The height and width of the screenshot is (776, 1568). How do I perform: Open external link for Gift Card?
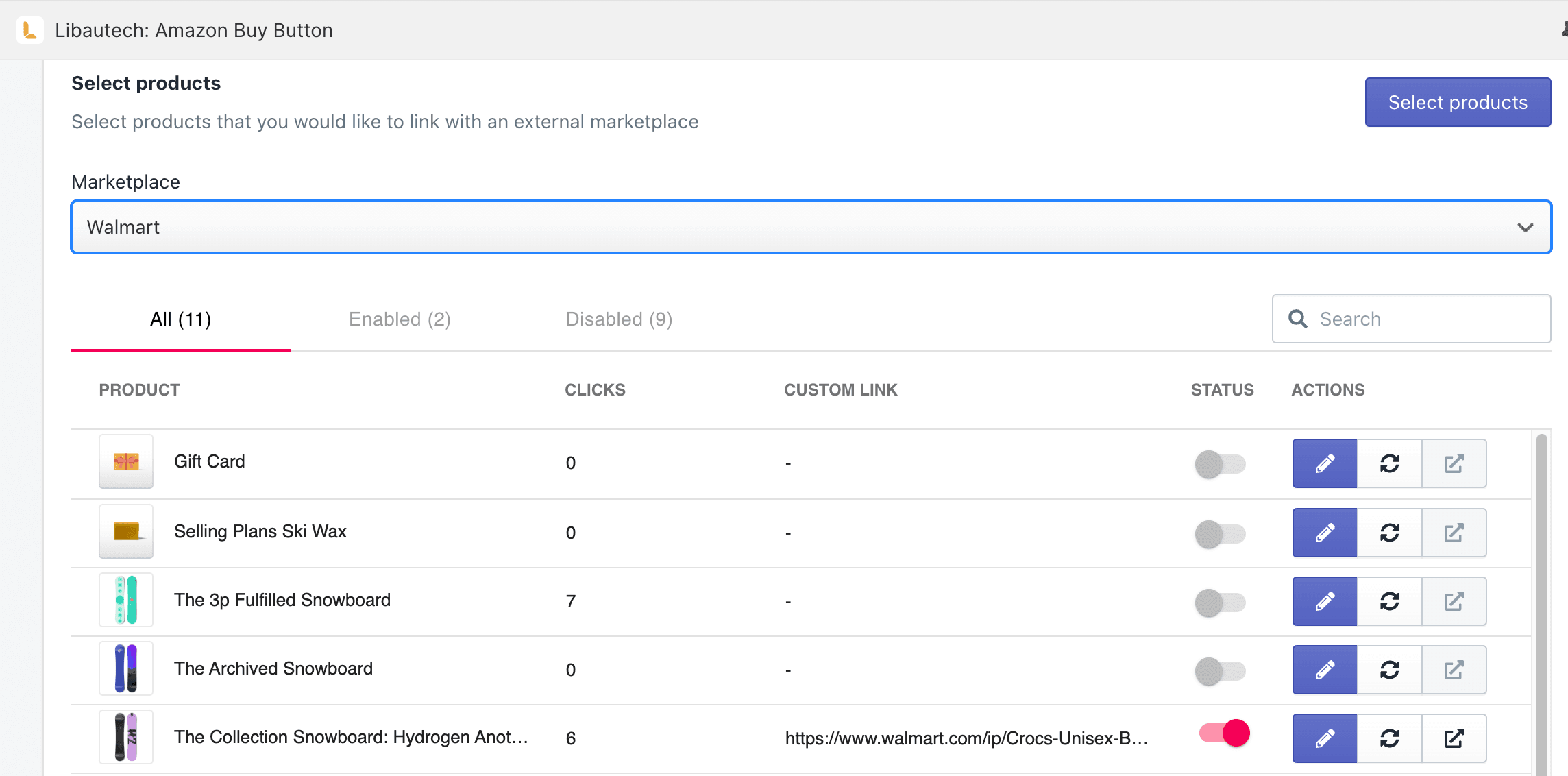click(1454, 463)
